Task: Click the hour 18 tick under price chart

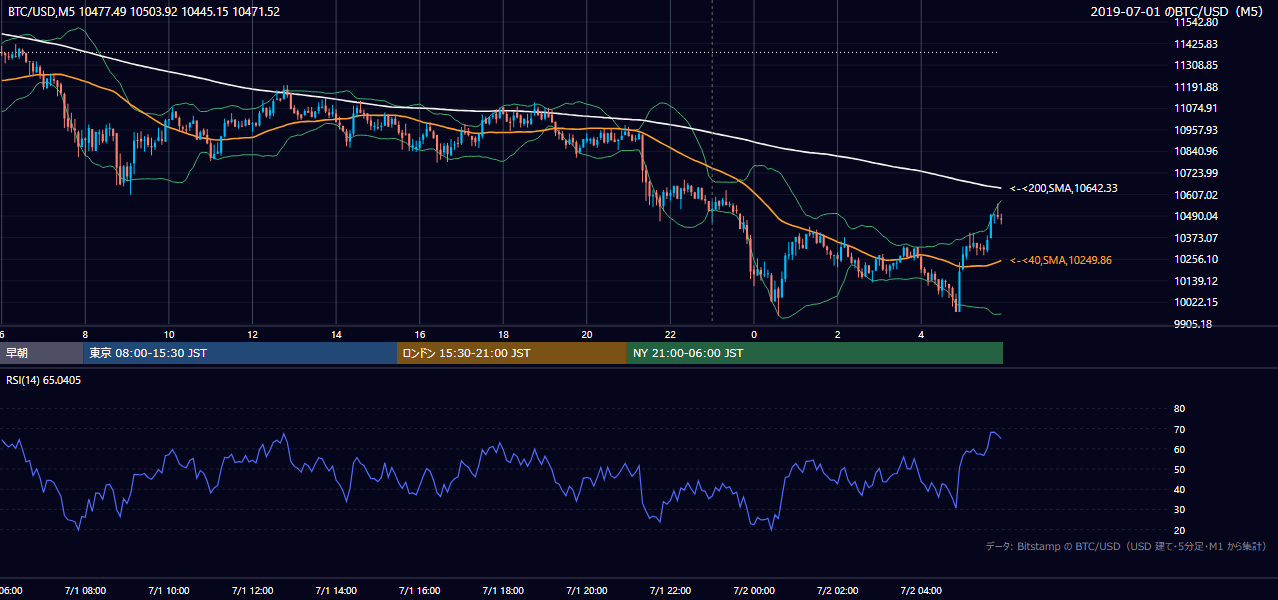Action: click(503, 334)
